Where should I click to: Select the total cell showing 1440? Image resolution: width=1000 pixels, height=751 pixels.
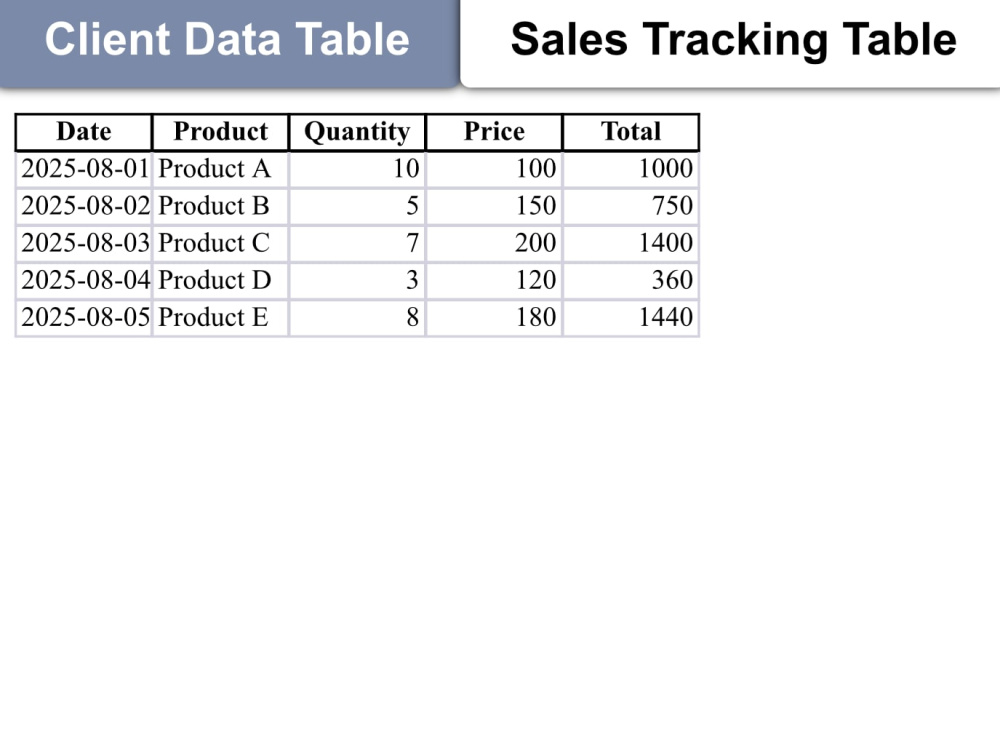631,317
